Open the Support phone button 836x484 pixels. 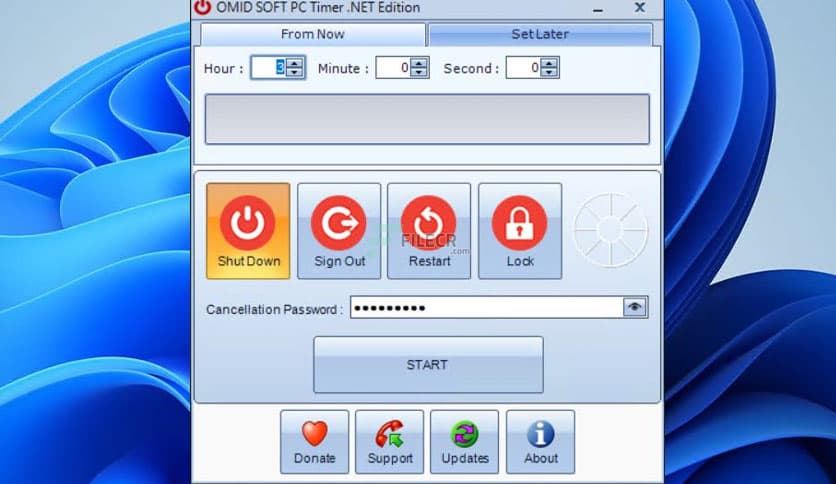click(390, 442)
